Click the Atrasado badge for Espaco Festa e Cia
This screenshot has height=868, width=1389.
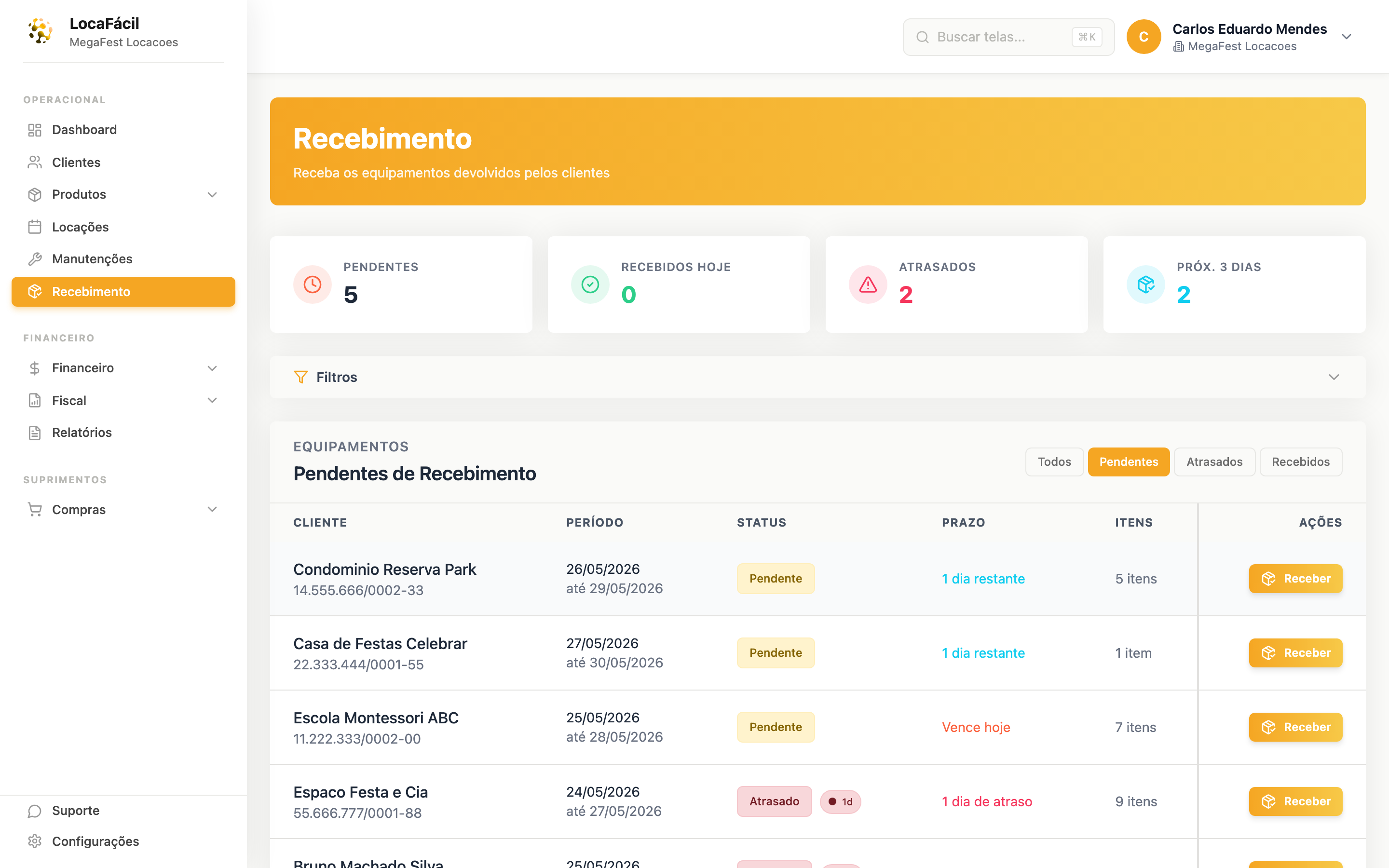774,801
